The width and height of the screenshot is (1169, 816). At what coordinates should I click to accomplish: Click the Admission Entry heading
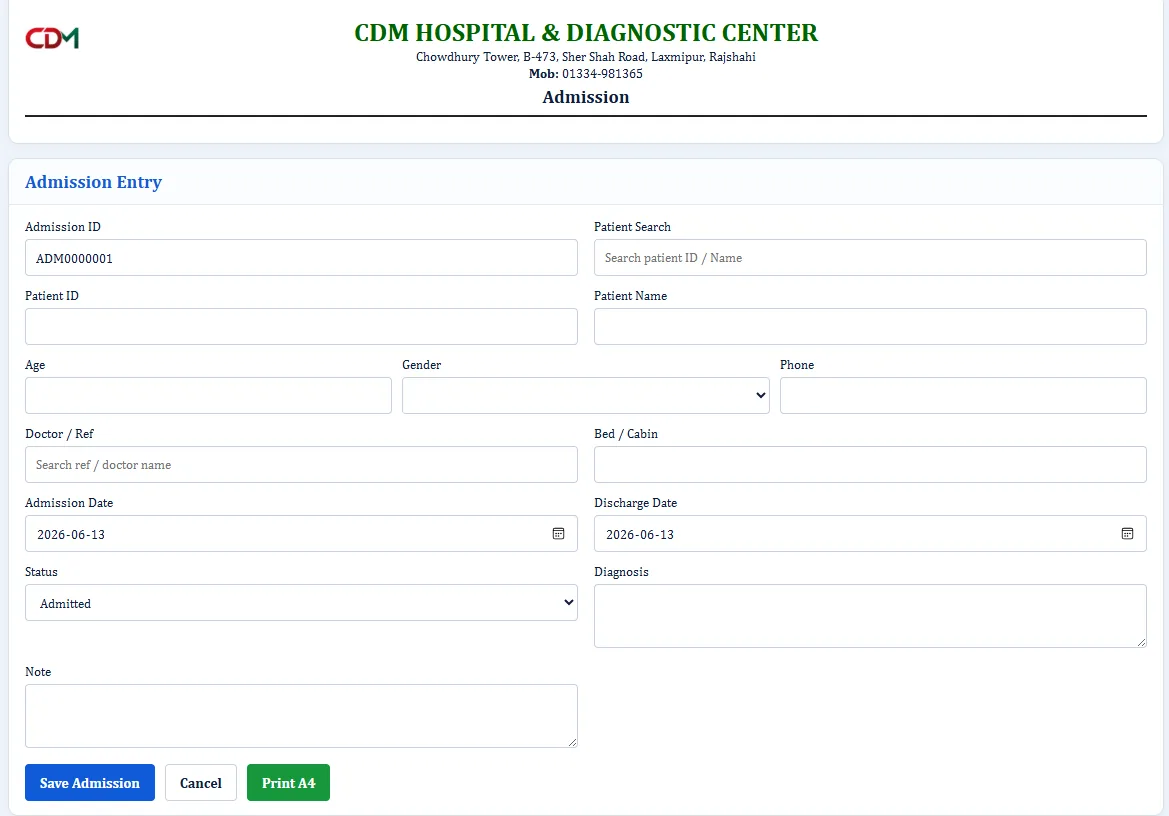pos(93,182)
